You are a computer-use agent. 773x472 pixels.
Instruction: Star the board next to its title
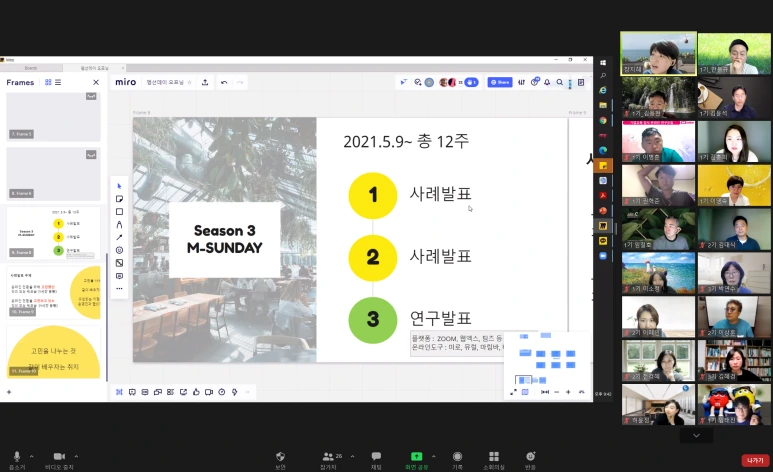[x=189, y=82]
